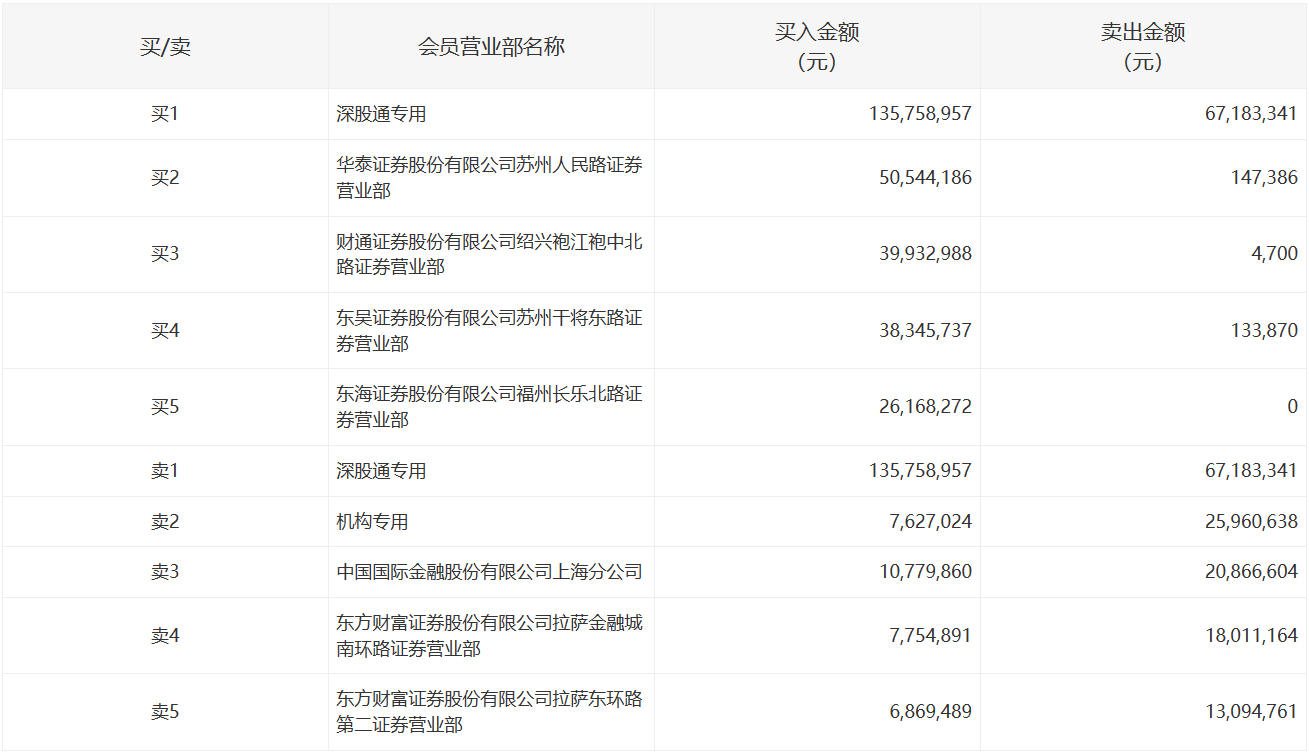Viewport: 1309px width, 754px height.
Task: Select the 卖2 row label
Action: [x=165, y=522]
